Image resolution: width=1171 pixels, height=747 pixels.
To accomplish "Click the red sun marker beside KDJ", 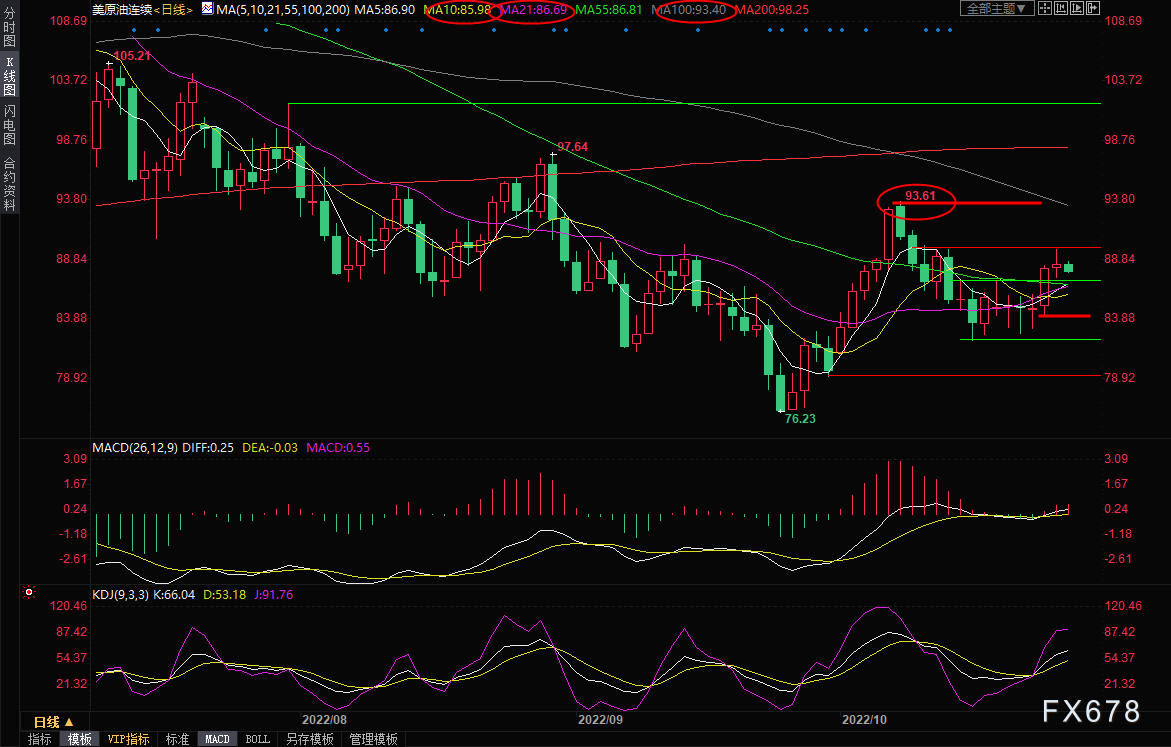I will pyautogui.click(x=29, y=592).
